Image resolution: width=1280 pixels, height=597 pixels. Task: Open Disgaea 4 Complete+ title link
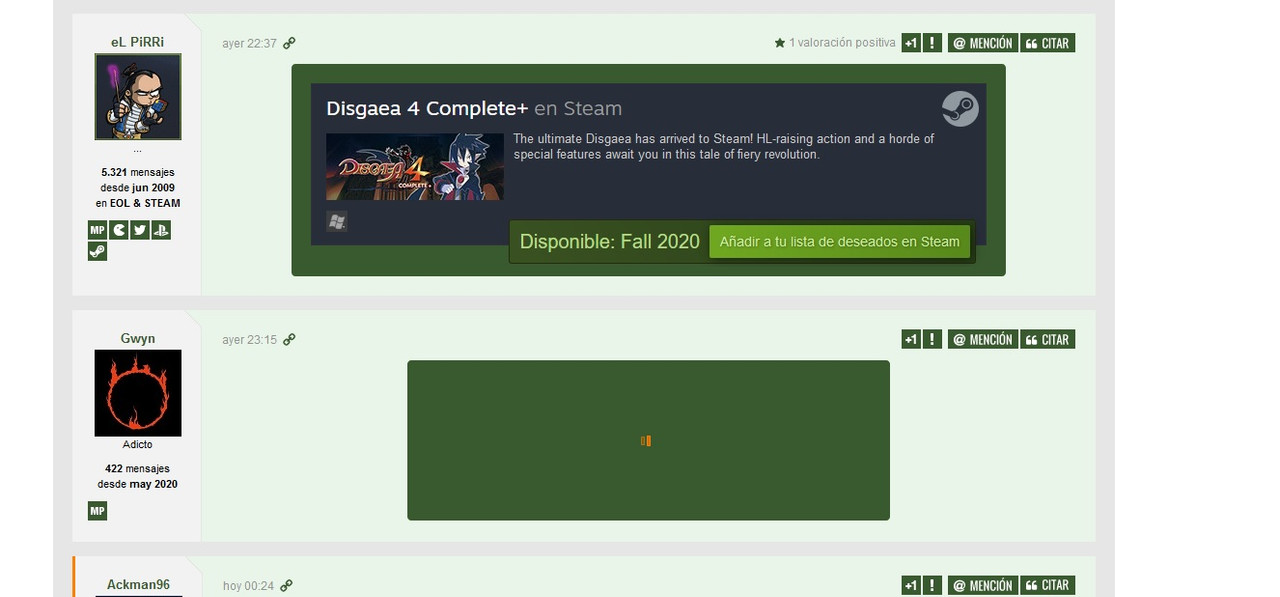coord(427,109)
